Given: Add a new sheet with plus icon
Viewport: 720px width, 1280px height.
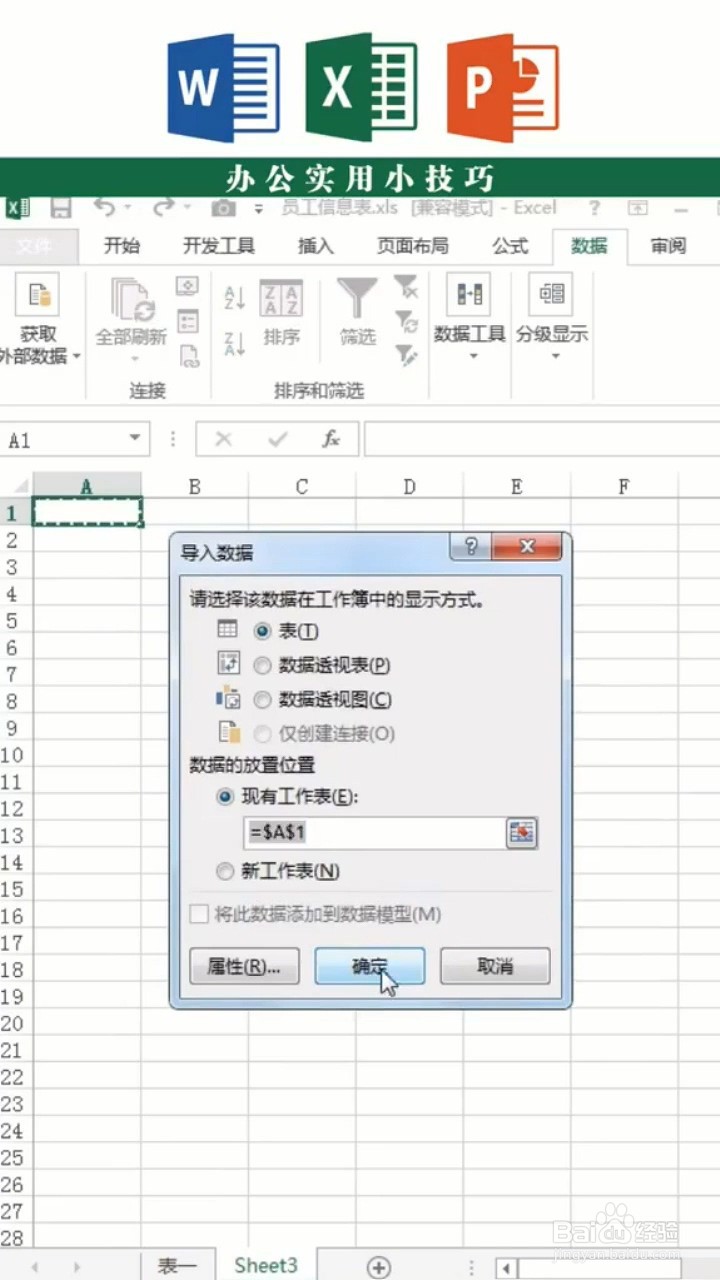Looking at the screenshot, I should point(378,1266).
